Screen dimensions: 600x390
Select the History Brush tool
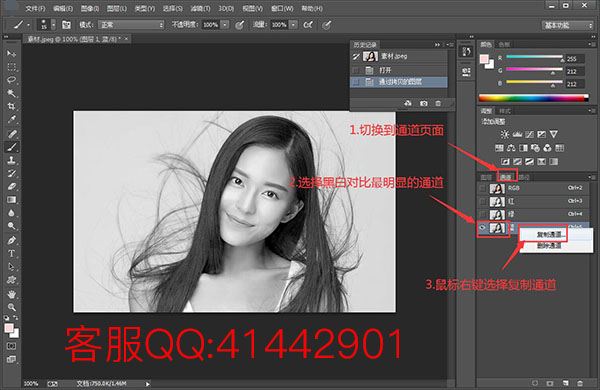[x=11, y=173]
